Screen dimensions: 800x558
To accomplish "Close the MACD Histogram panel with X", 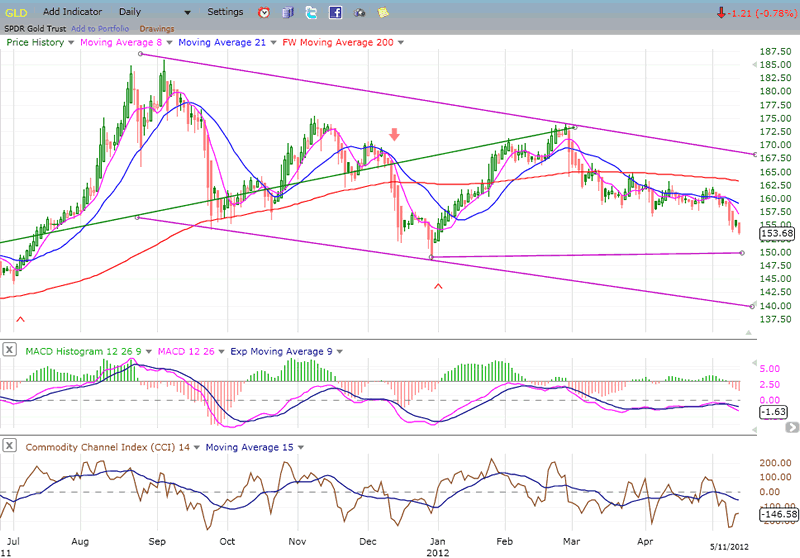I will coord(9,351).
